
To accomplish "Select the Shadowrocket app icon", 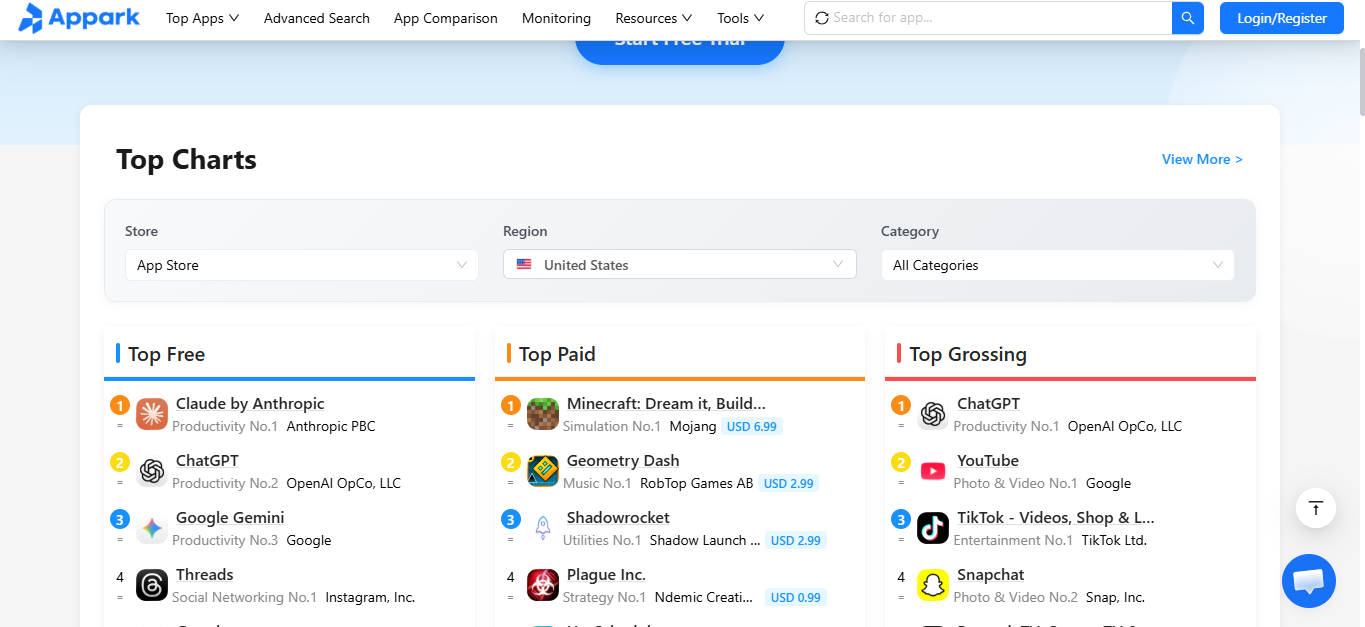I will click(542, 528).
